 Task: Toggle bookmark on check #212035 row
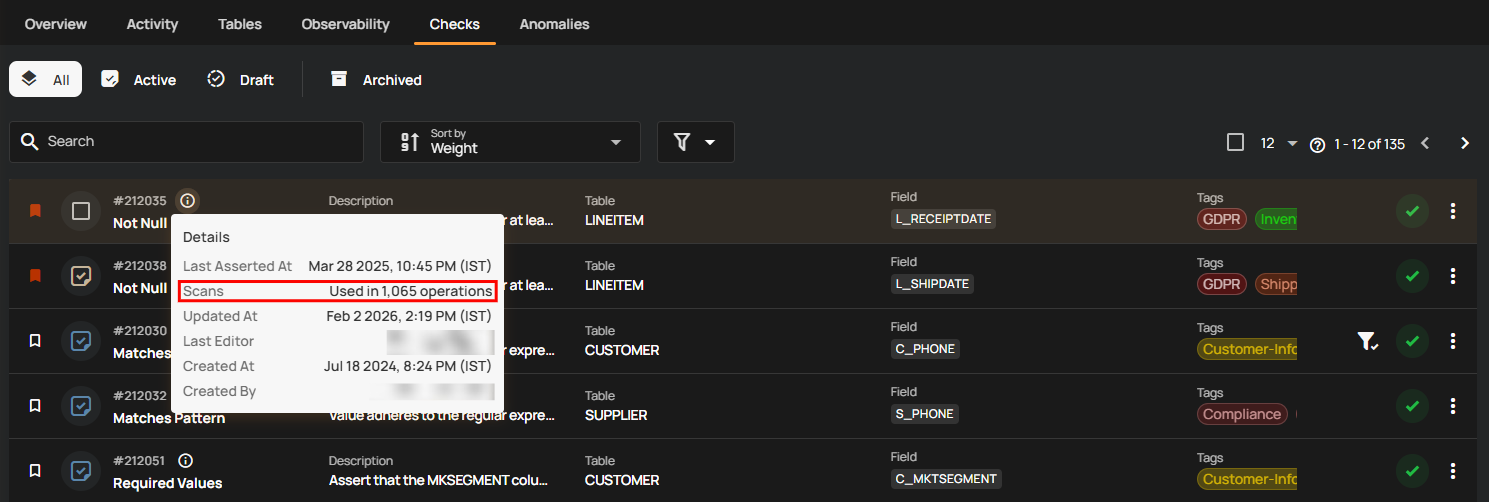pyautogui.click(x=35, y=211)
